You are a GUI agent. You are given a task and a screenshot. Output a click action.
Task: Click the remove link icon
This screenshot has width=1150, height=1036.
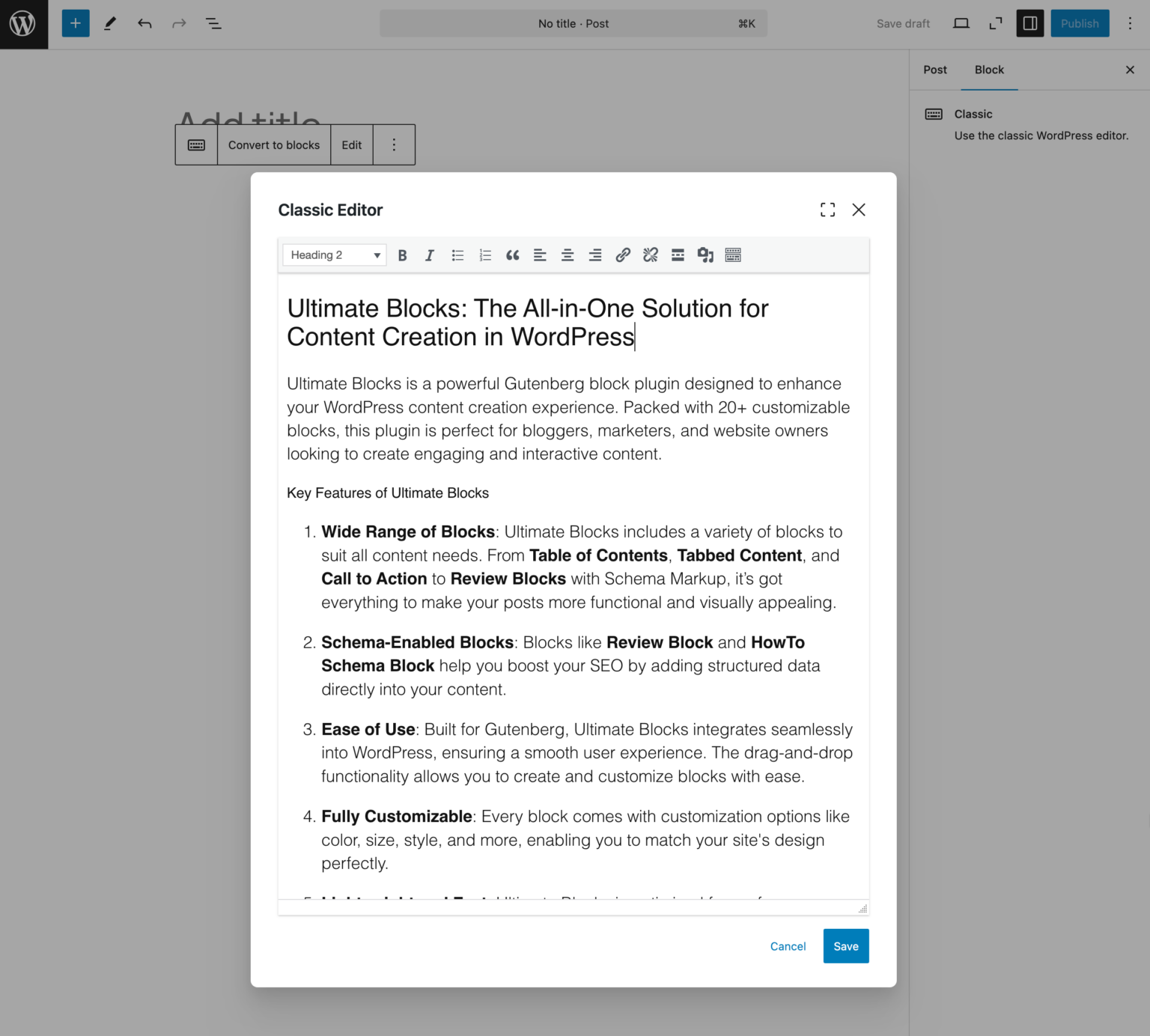651,255
